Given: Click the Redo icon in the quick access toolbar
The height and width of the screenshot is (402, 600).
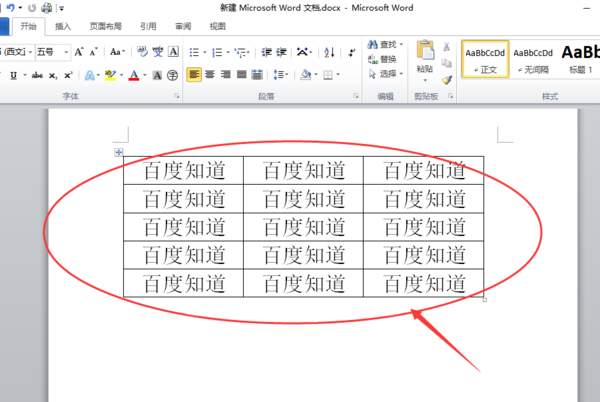Looking at the screenshot, I should (x=33, y=8).
